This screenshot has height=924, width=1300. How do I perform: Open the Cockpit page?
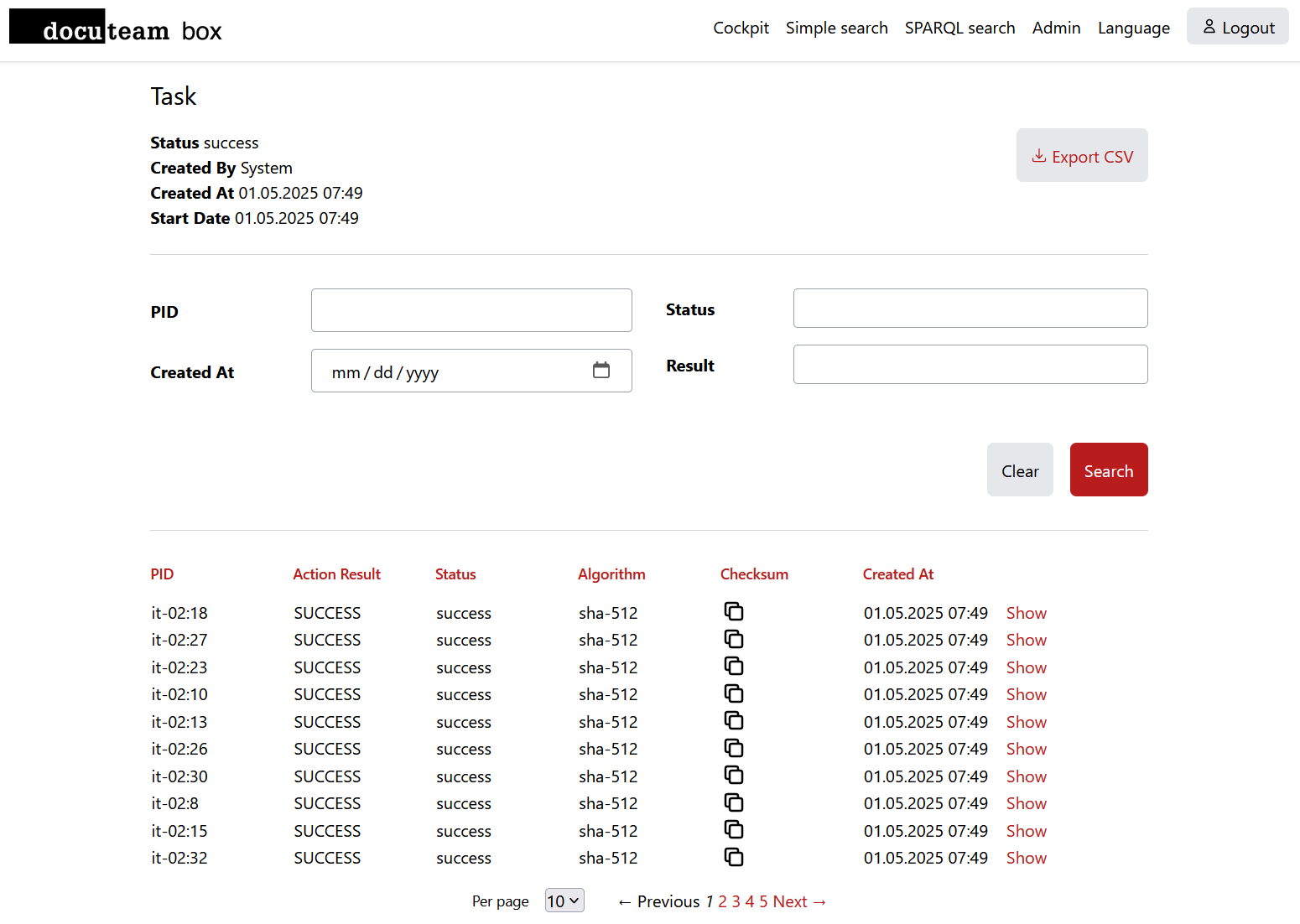point(741,29)
